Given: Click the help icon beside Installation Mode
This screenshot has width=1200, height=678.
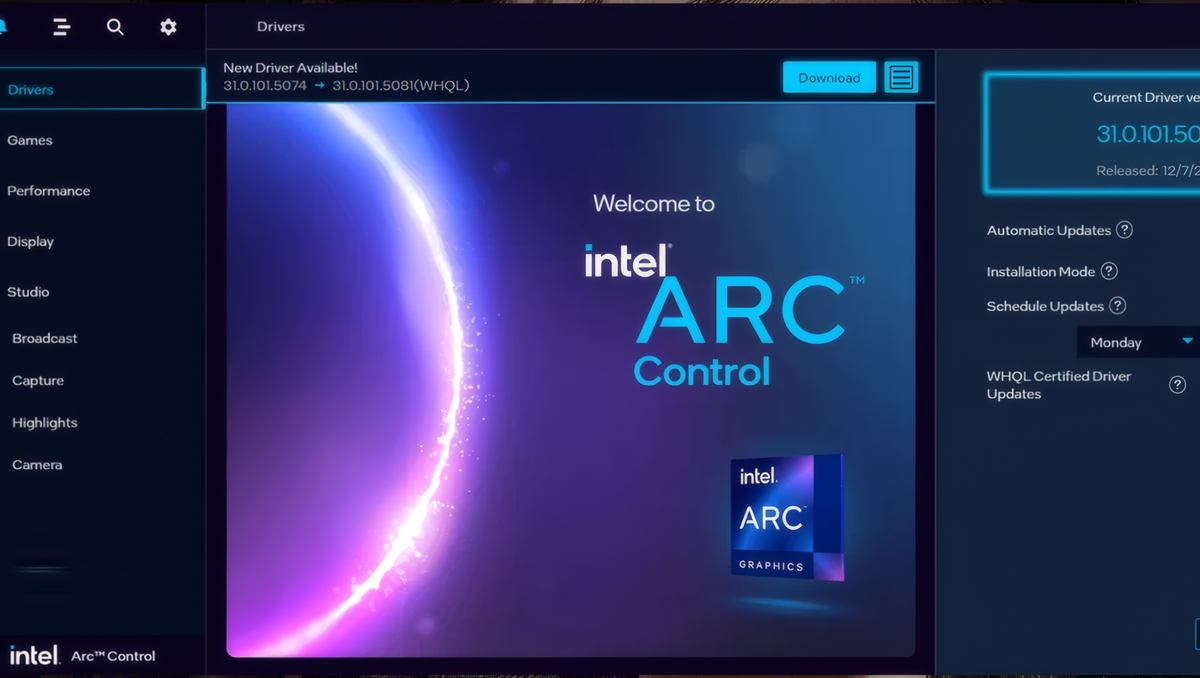Looking at the screenshot, I should tap(1109, 271).
